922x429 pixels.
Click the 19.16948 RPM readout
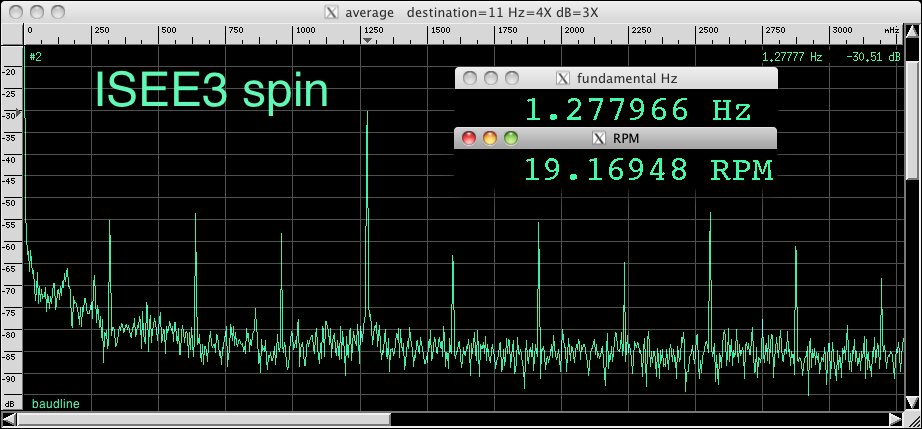pos(648,170)
